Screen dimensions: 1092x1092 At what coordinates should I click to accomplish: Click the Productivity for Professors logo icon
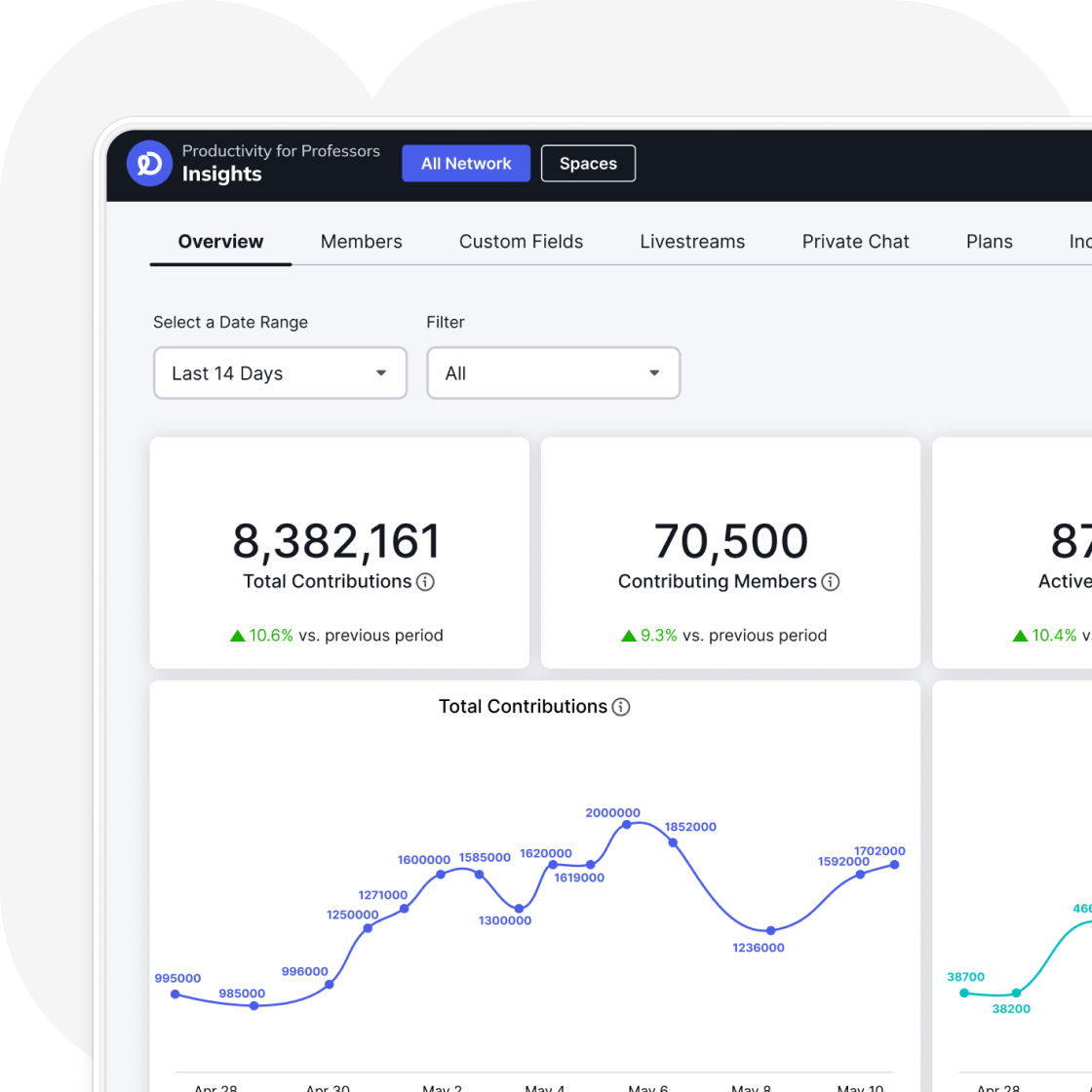(149, 164)
